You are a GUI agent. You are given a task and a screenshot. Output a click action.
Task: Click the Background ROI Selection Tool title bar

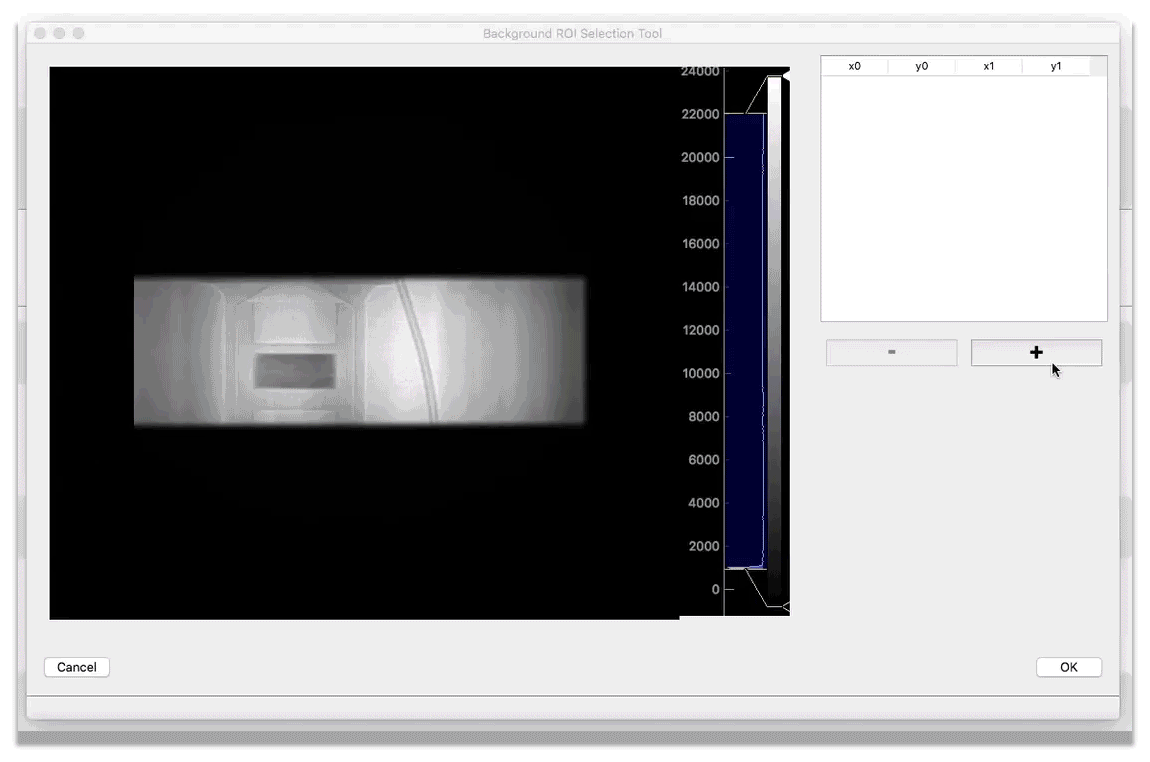(x=572, y=33)
